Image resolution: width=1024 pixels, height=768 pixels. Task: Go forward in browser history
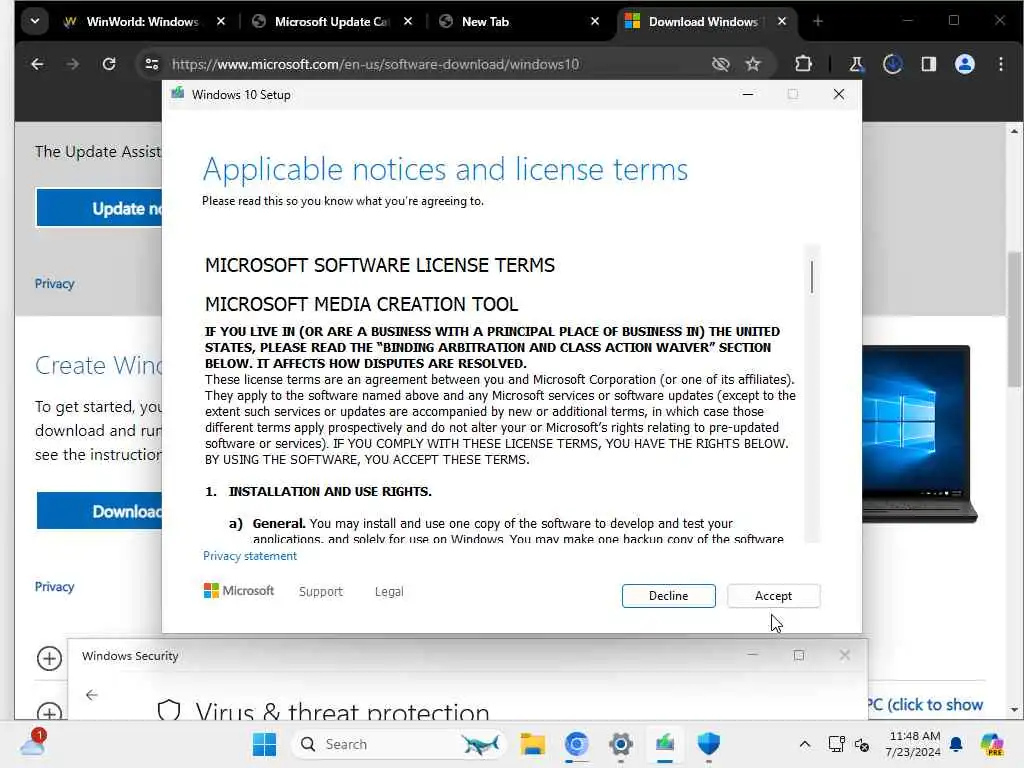pos(73,64)
